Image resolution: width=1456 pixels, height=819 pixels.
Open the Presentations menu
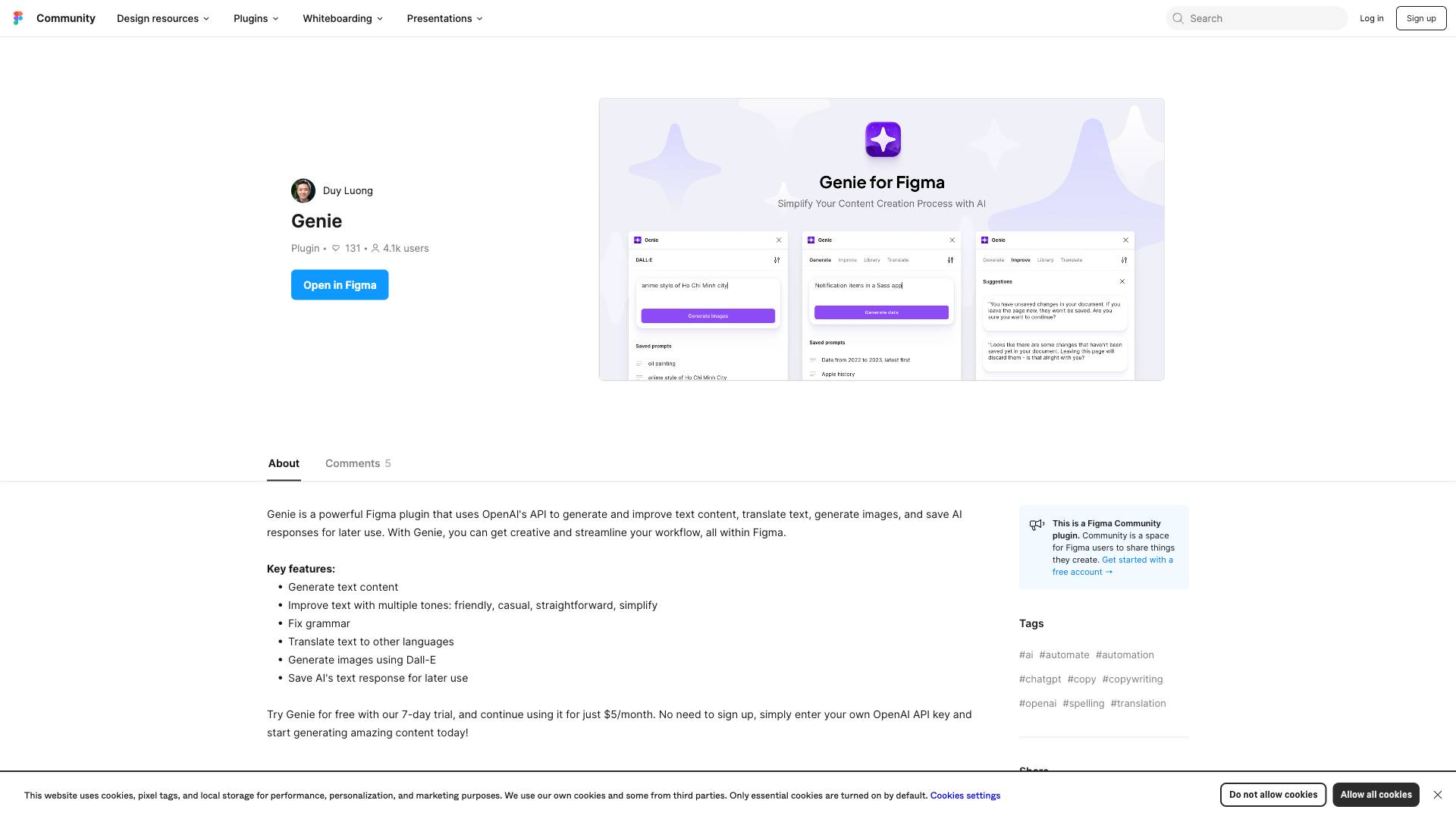[x=444, y=18]
